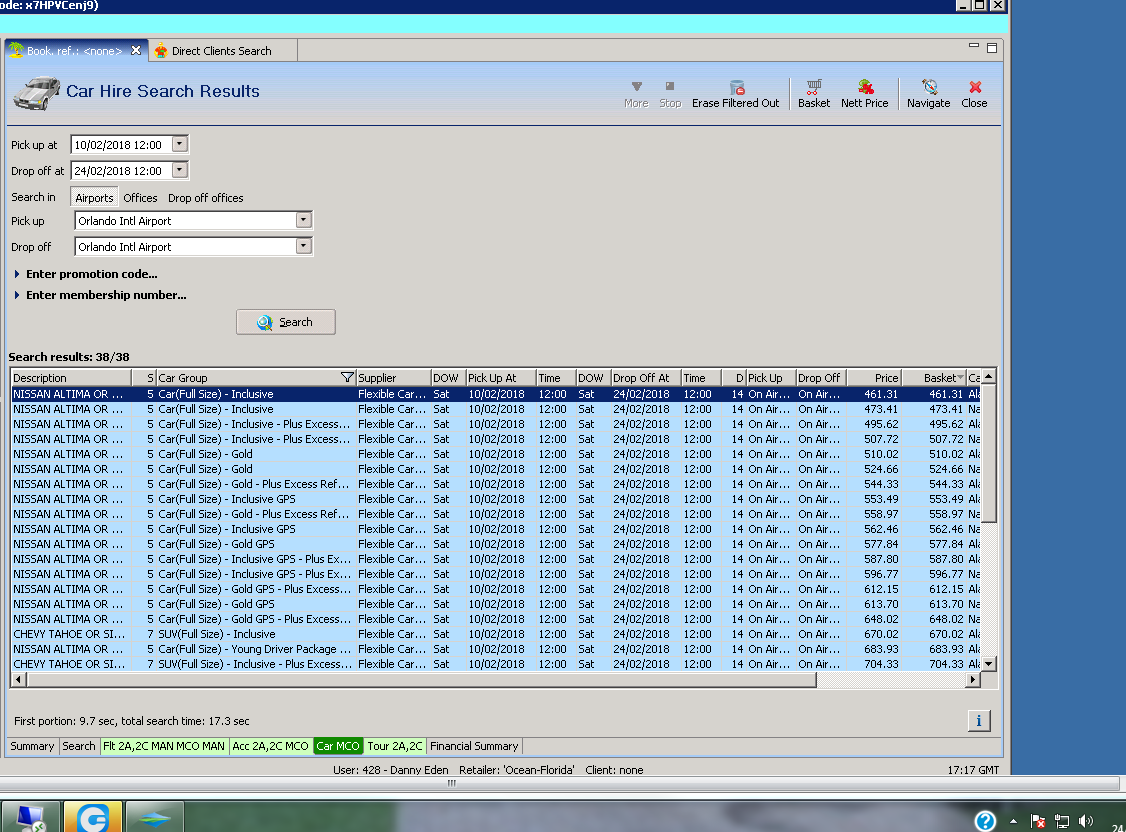Switch to the Direct Clients Search tab
Image resolution: width=1126 pixels, height=832 pixels.
220,51
